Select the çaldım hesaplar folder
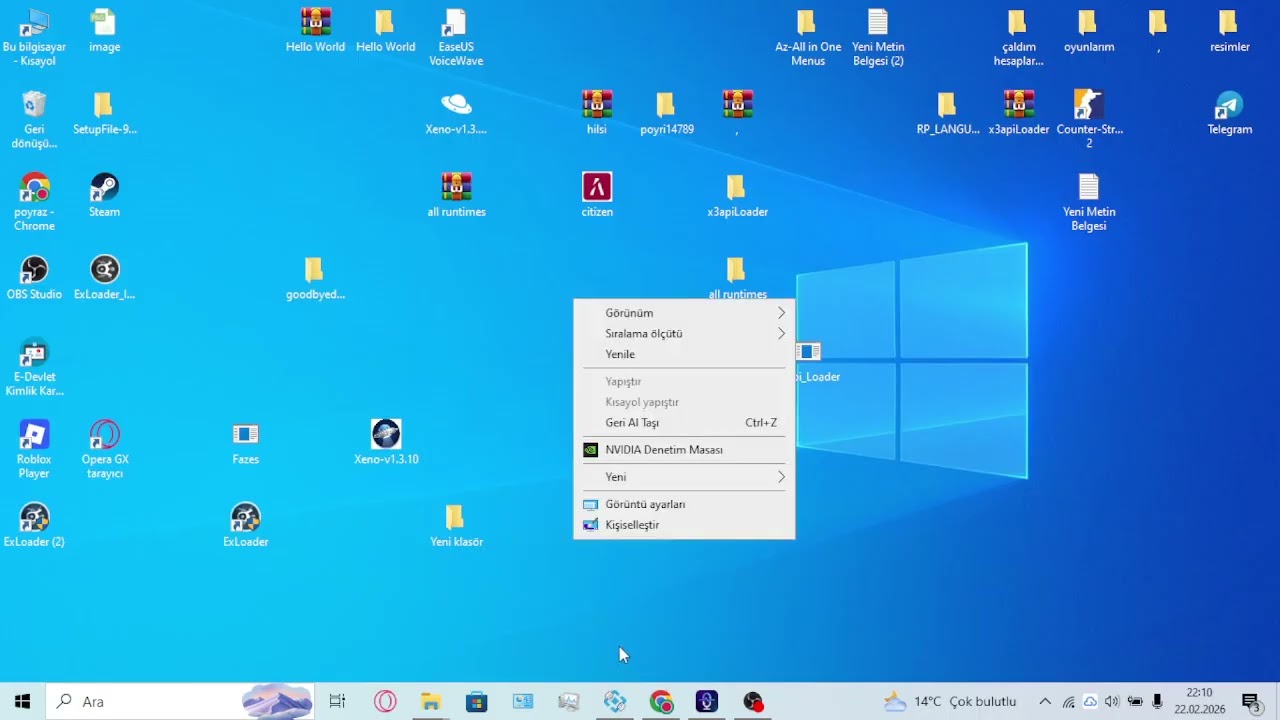The width and height of the screenshot is (1280, 720). (1018, 37)
